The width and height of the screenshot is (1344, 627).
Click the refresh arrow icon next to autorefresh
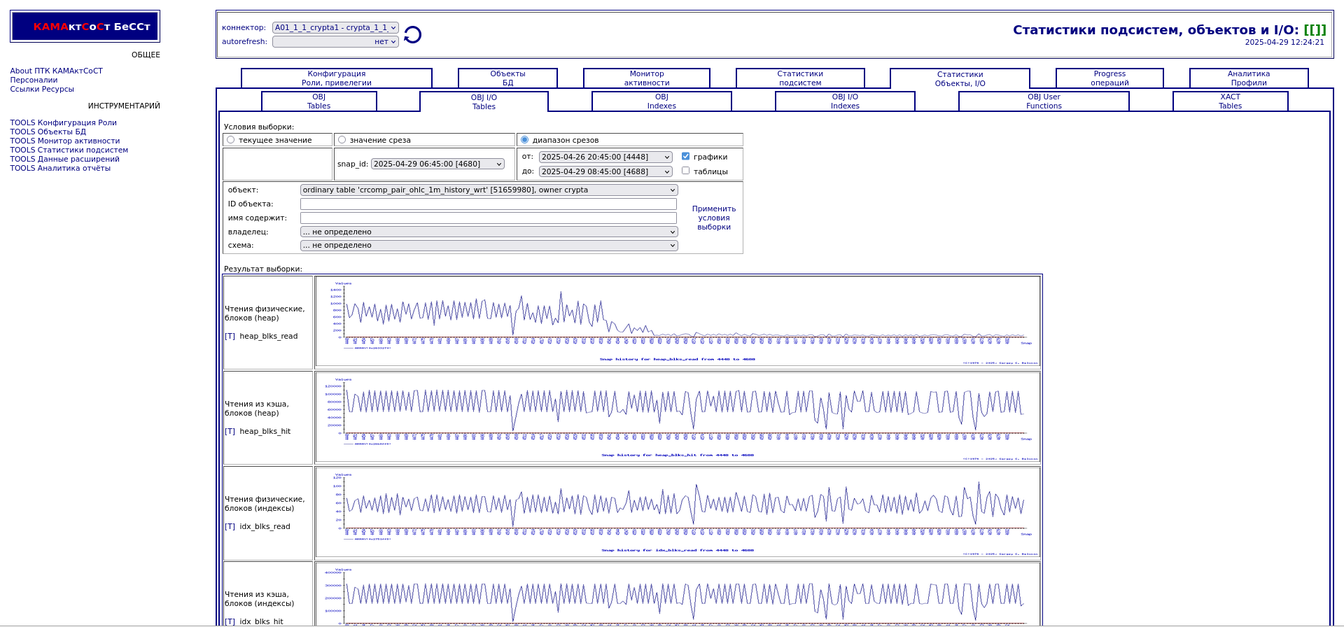tap(412, 35)
